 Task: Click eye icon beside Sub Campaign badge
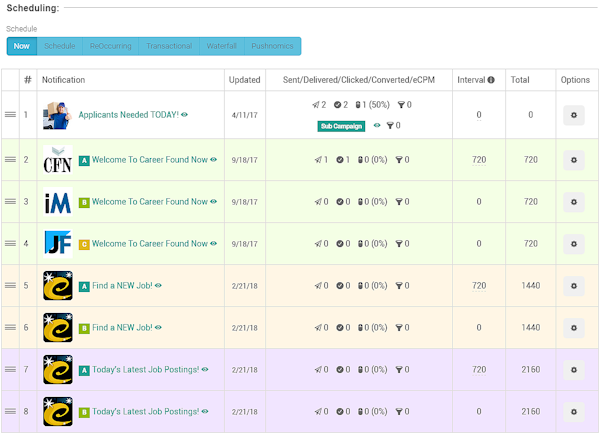point(377,125)
